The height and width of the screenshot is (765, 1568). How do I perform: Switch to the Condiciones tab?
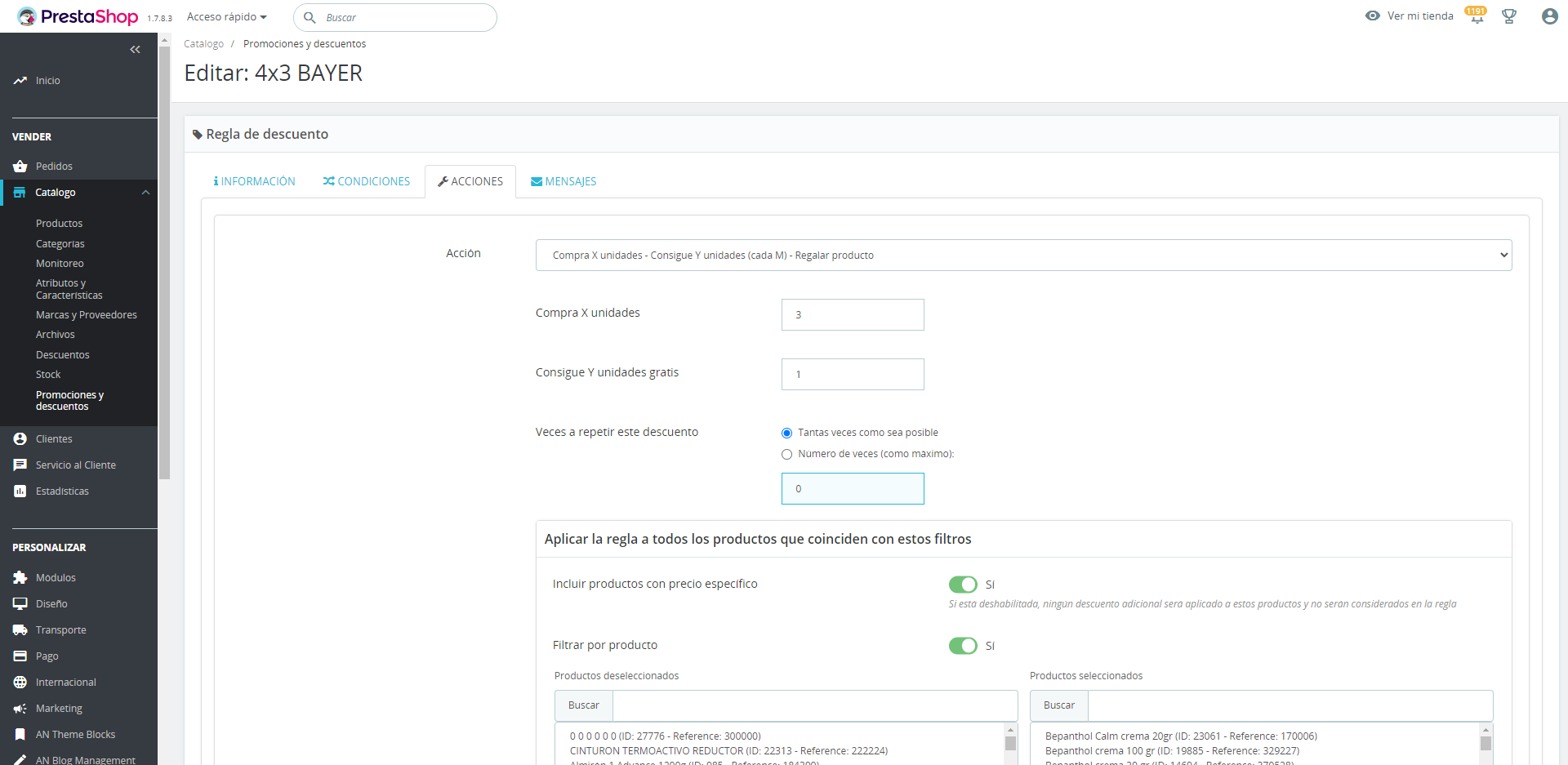(367, 182)
